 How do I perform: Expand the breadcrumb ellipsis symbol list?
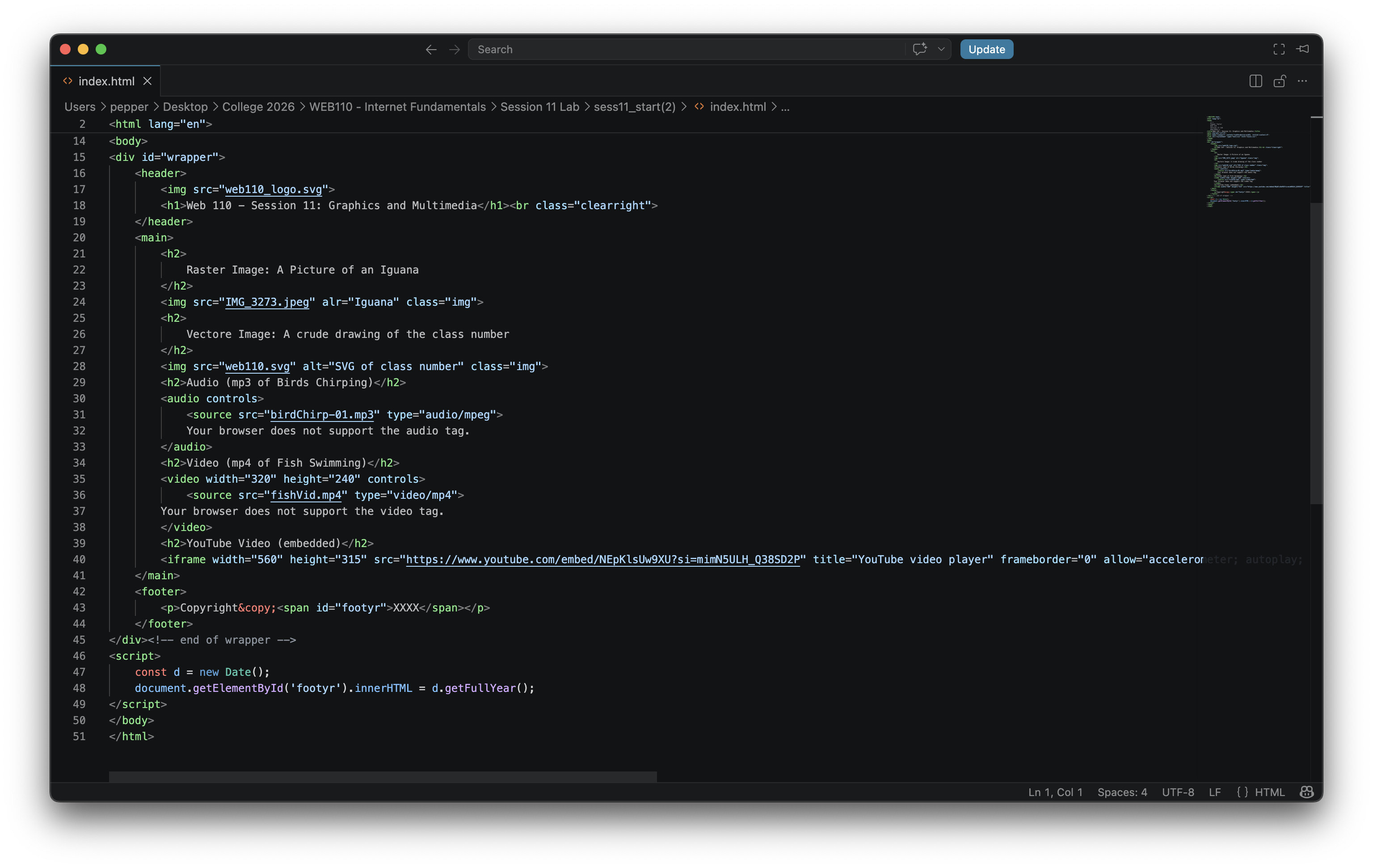click(x=785, y=107)
